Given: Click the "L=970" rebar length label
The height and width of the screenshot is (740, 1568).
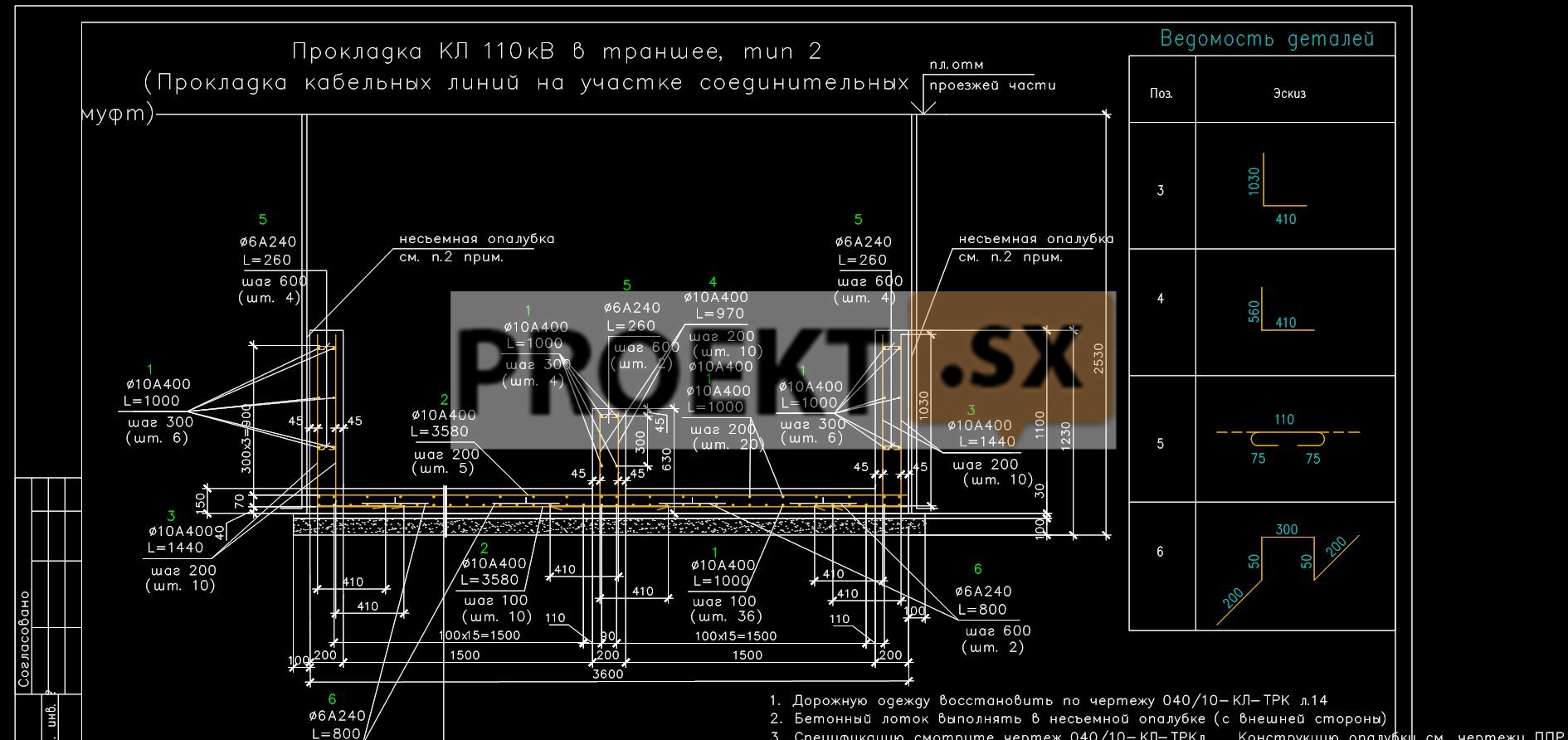Looking at the screenshot, I should (x=719, y=314).
